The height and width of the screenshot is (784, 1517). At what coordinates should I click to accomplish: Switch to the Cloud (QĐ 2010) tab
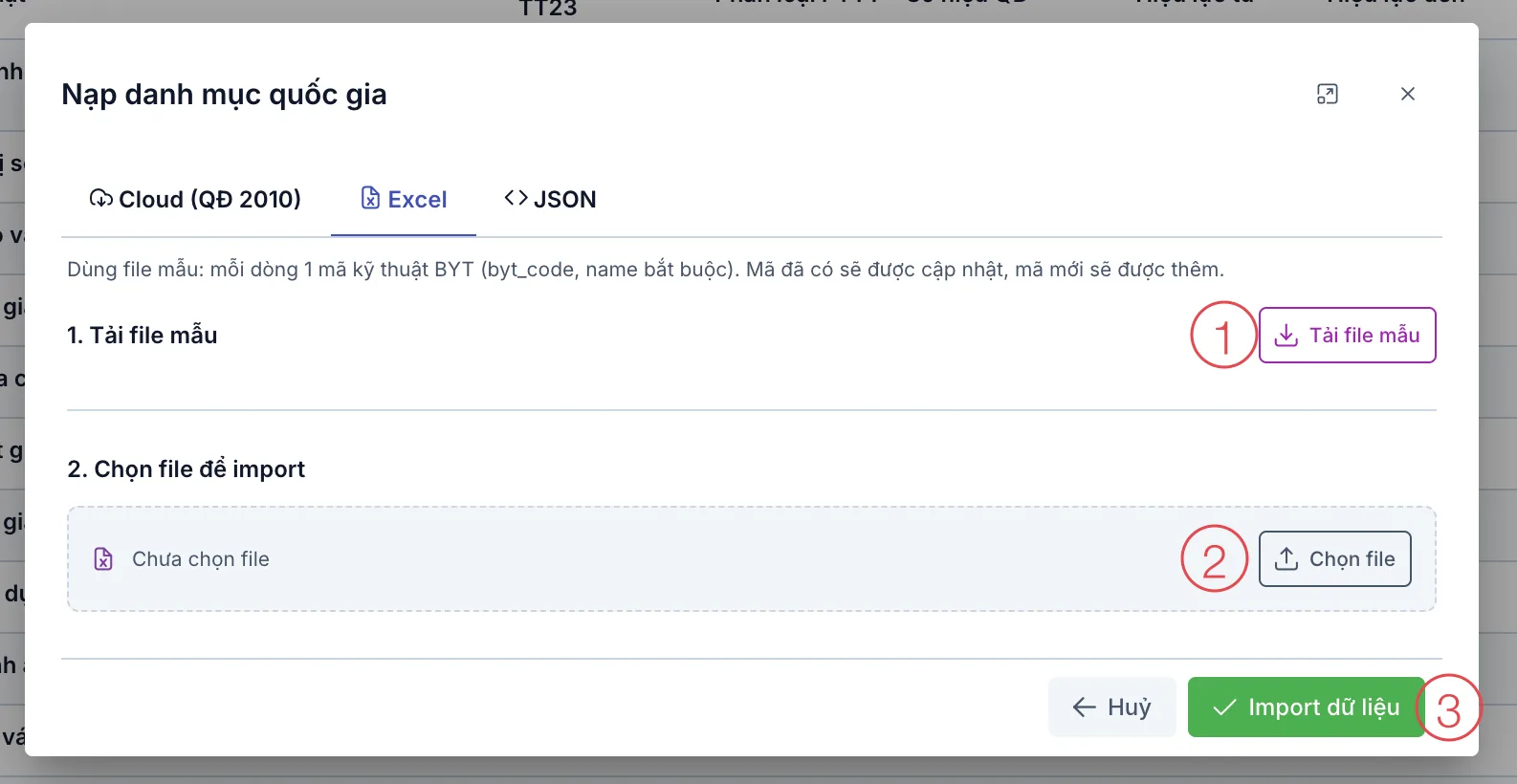[x=195, y=199]
